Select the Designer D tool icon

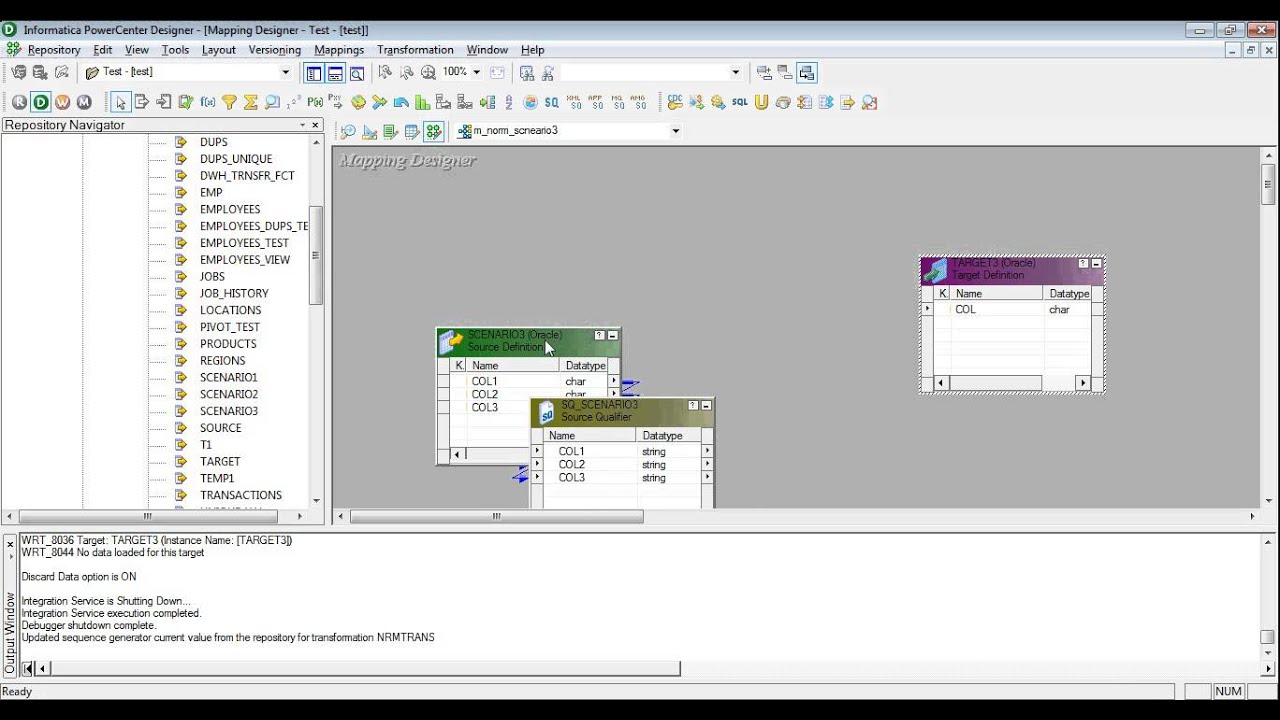point(40,102)
